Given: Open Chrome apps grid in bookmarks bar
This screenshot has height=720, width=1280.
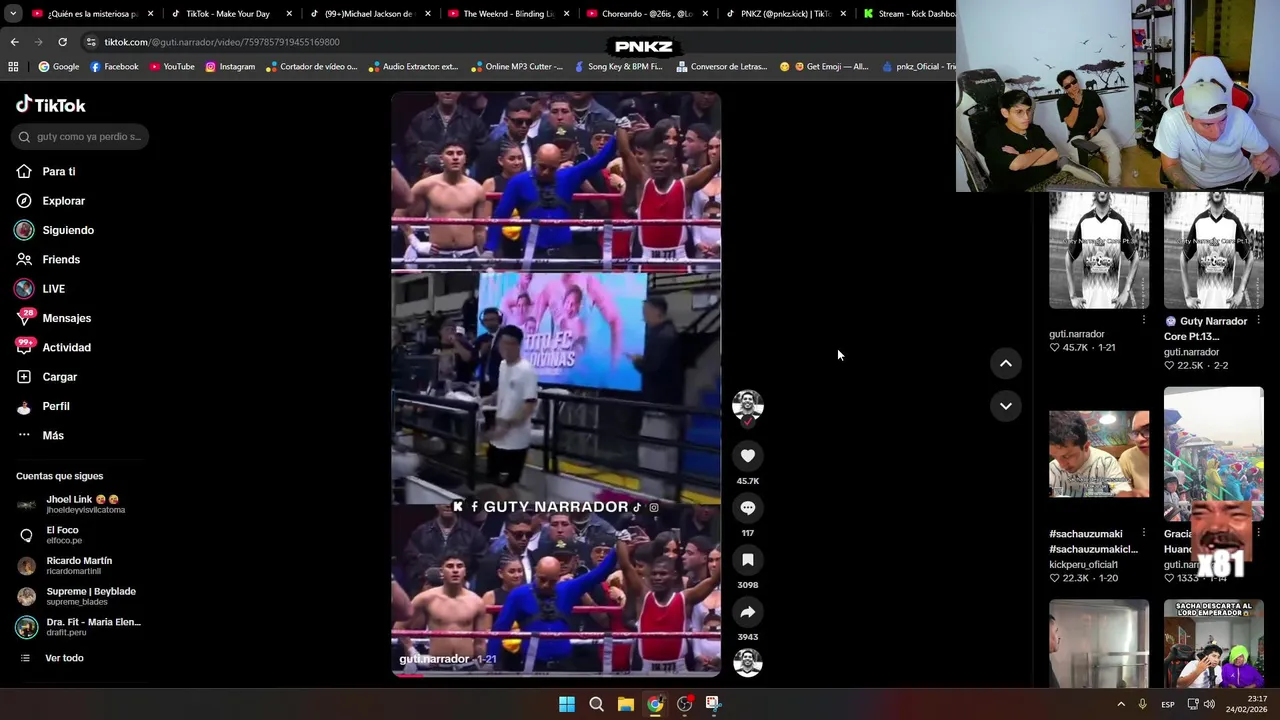Looking at the screenshot, I should click(13, 67).
